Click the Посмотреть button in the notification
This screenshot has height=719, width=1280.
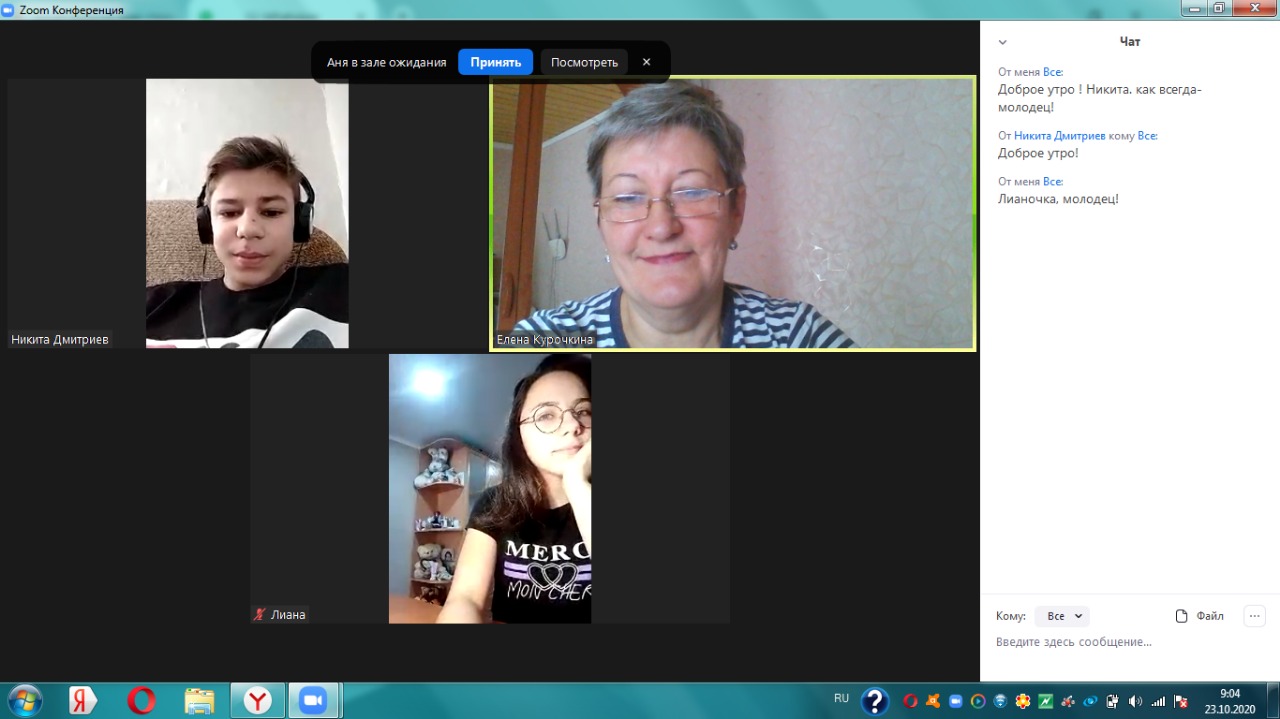tap(584, 62)
